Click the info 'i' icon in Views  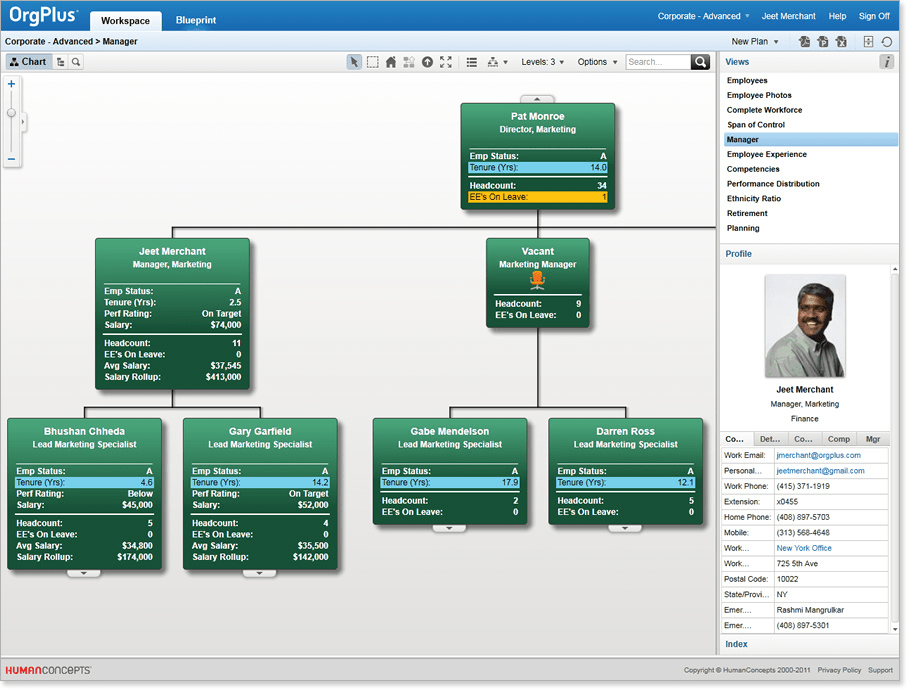pyautogui.click(x=886, y=61)
